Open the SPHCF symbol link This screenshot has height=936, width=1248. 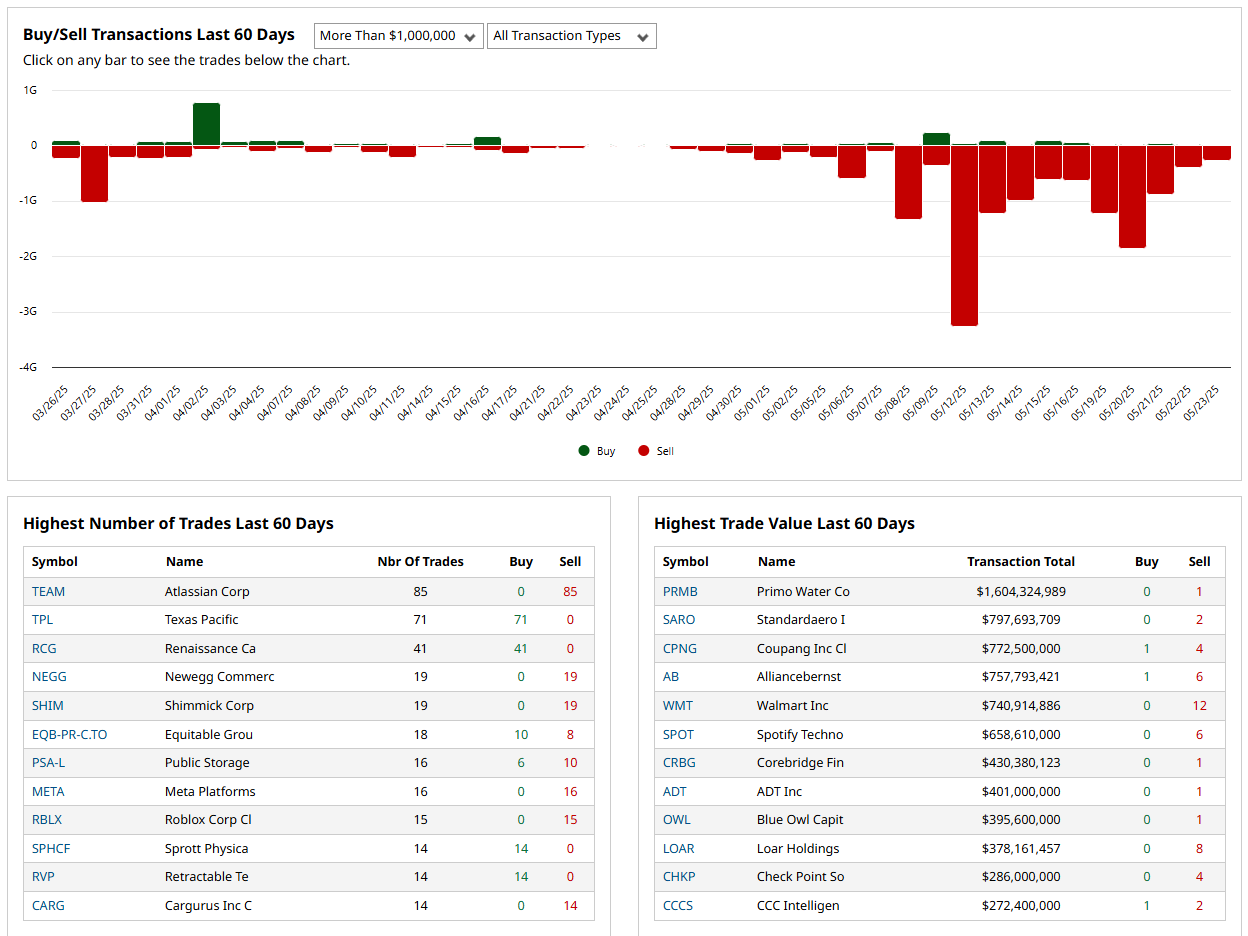click(x=51, y=848)
